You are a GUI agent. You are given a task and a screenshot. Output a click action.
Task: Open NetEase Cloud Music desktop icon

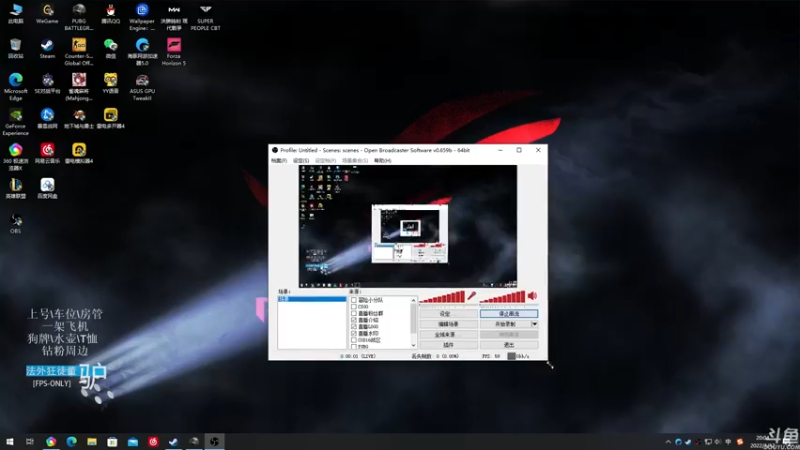(47, 154)
